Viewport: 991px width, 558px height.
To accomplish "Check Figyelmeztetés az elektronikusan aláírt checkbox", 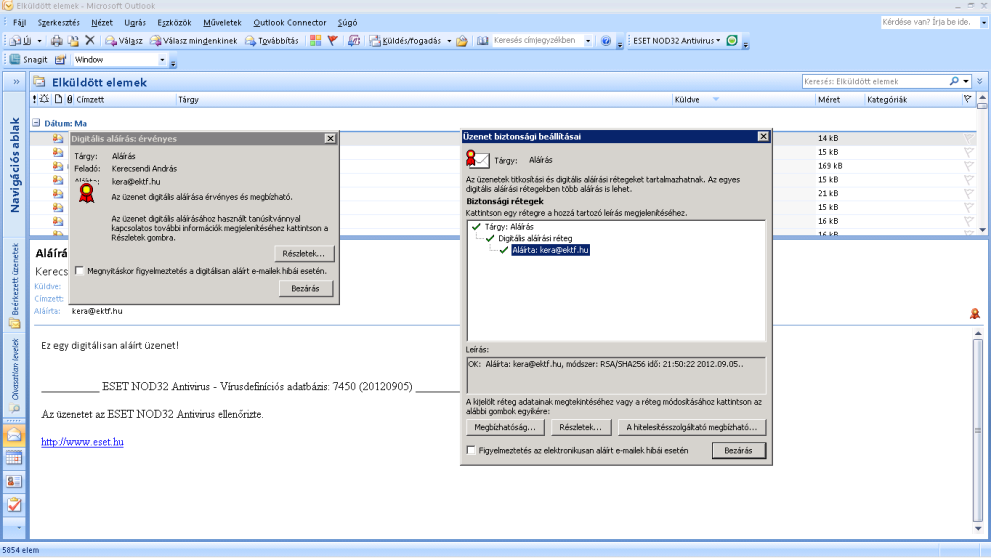I will (x=471, y=450).
